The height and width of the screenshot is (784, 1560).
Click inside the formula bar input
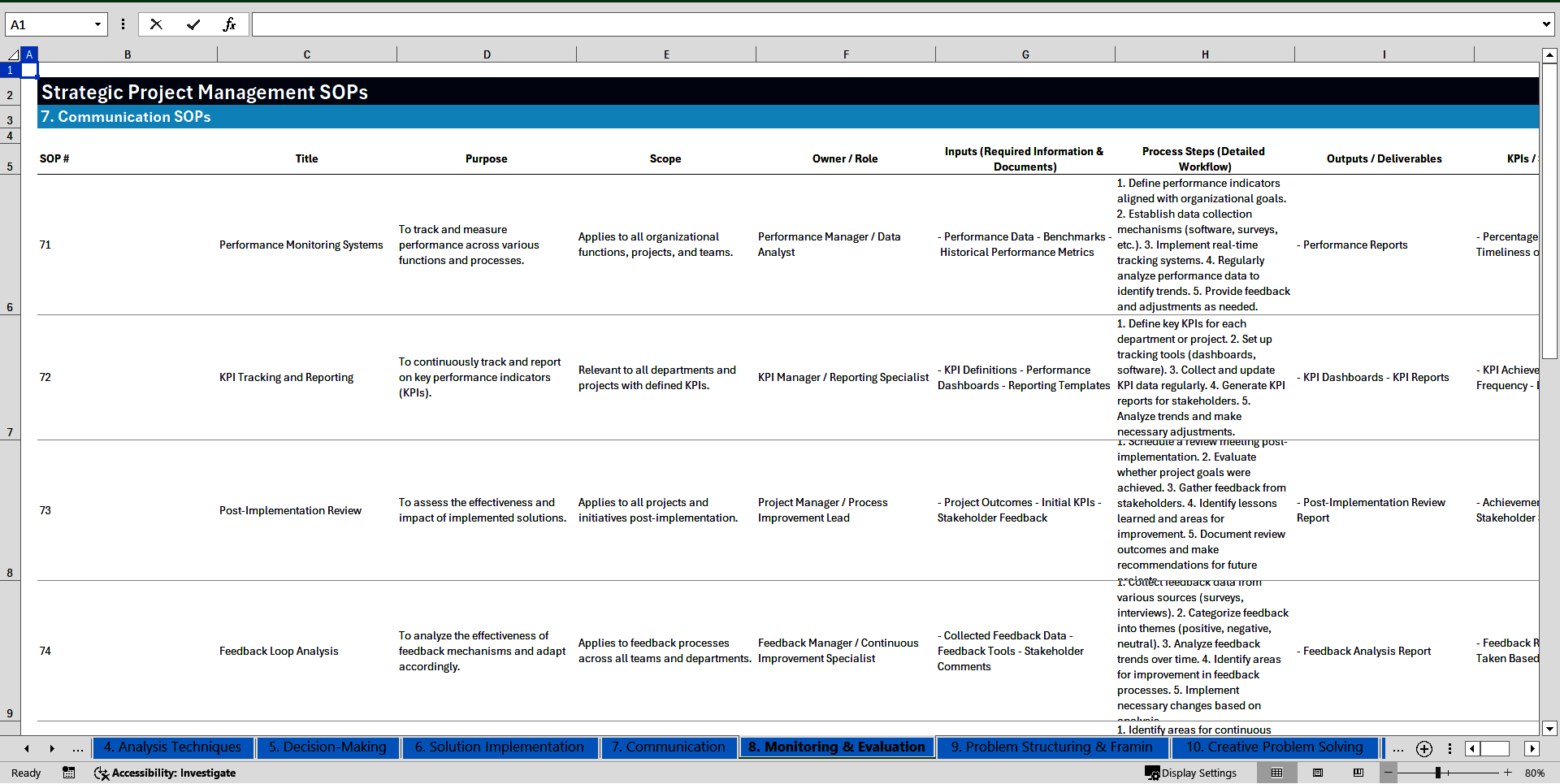pyautogui.click(x=894, y=24)
